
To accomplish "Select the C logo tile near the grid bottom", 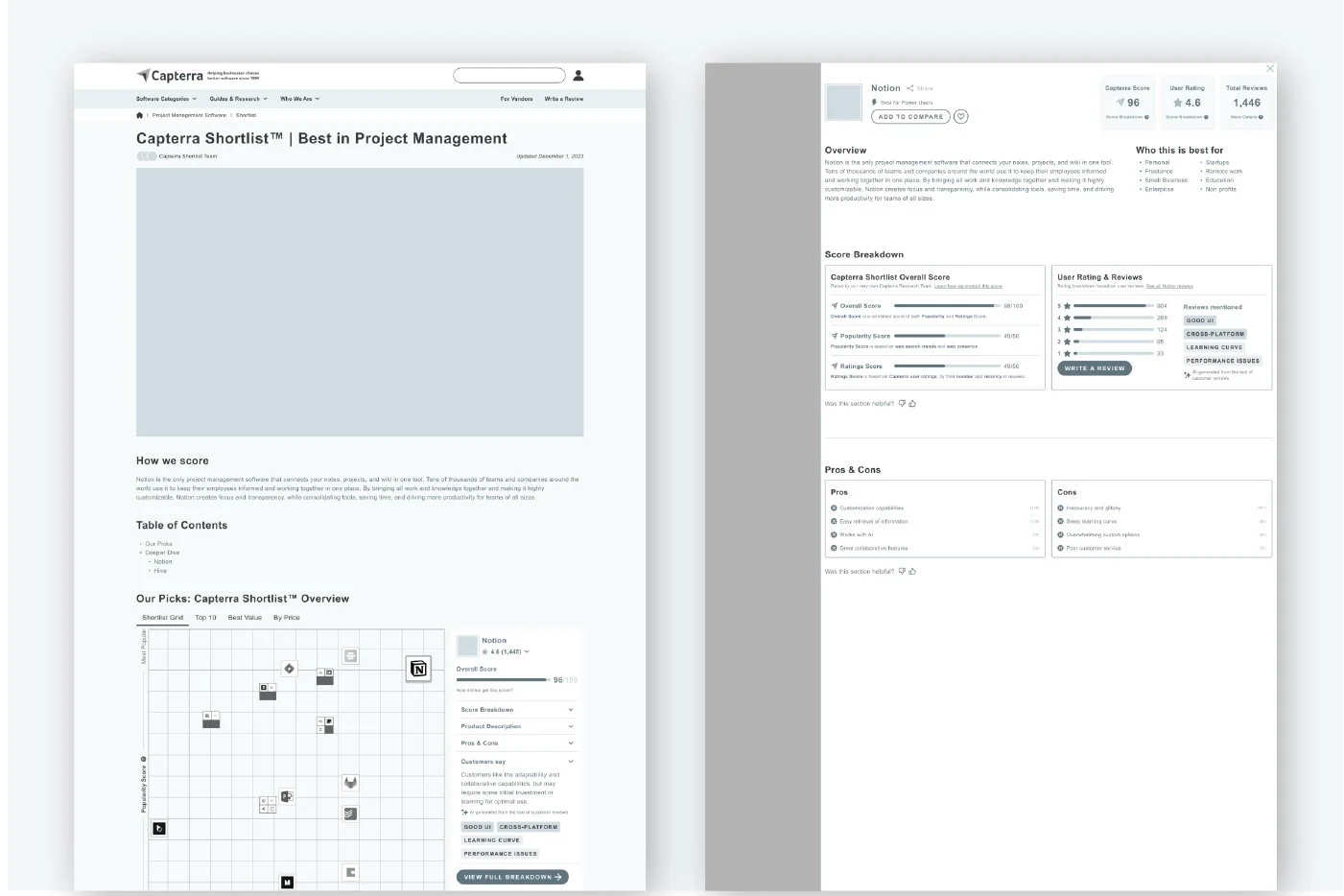I will (x=351, y=872).
